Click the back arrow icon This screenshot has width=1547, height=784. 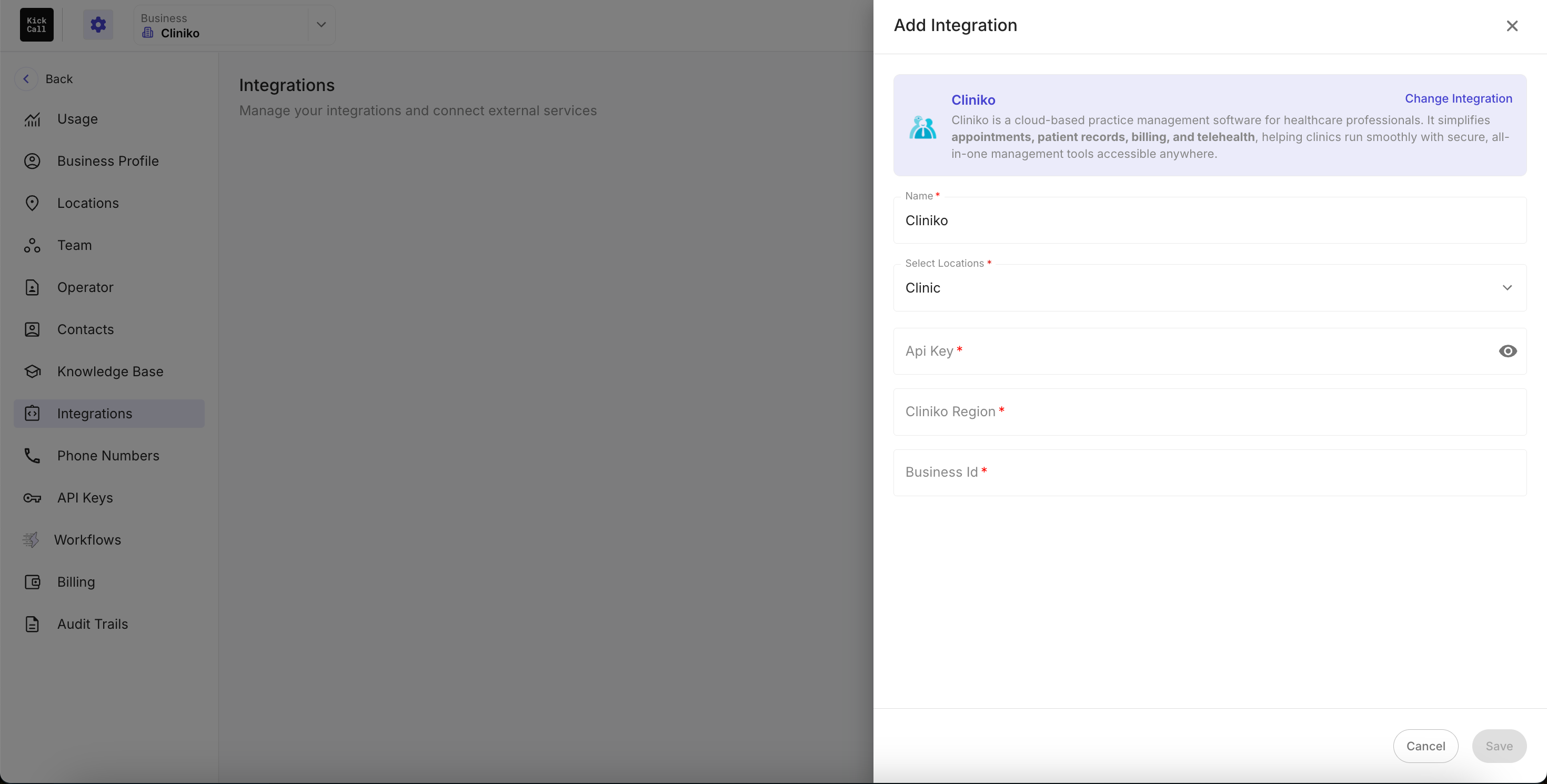tap(26, 78)
